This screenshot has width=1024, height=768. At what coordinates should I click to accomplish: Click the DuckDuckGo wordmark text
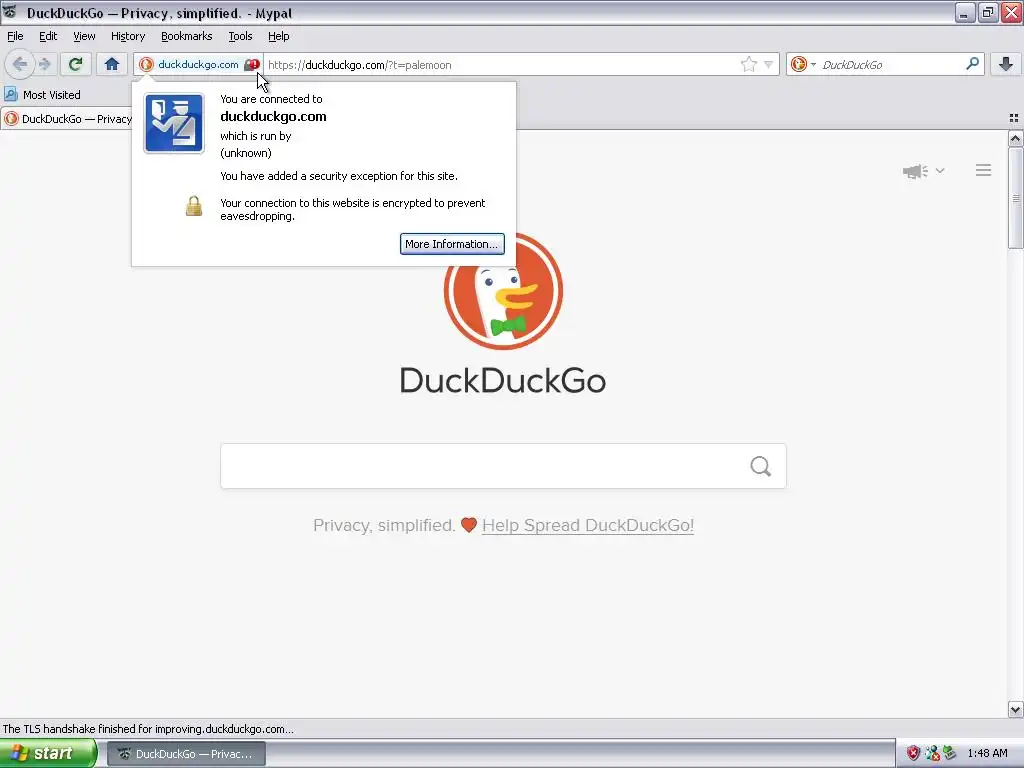point(503,380)
